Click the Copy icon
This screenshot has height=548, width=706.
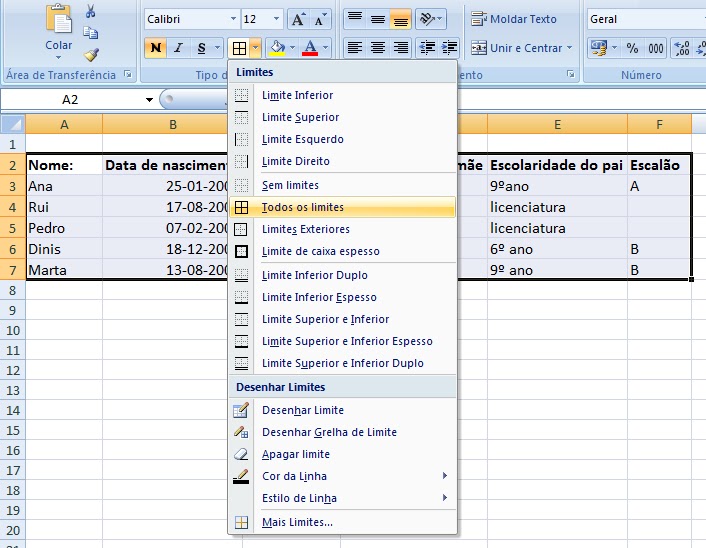coord(91,33)
